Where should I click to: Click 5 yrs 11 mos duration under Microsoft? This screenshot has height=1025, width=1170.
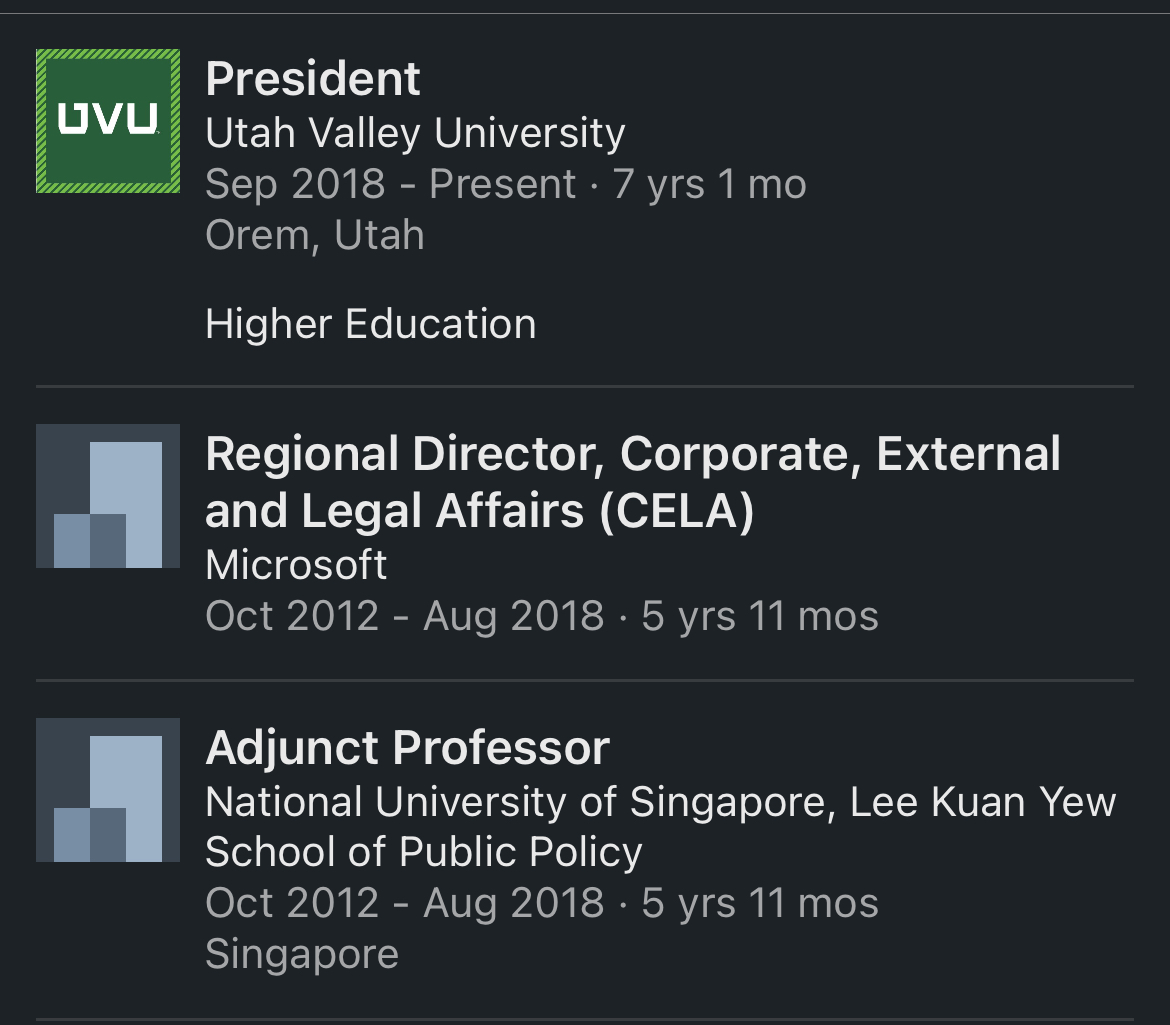point(760,616)
